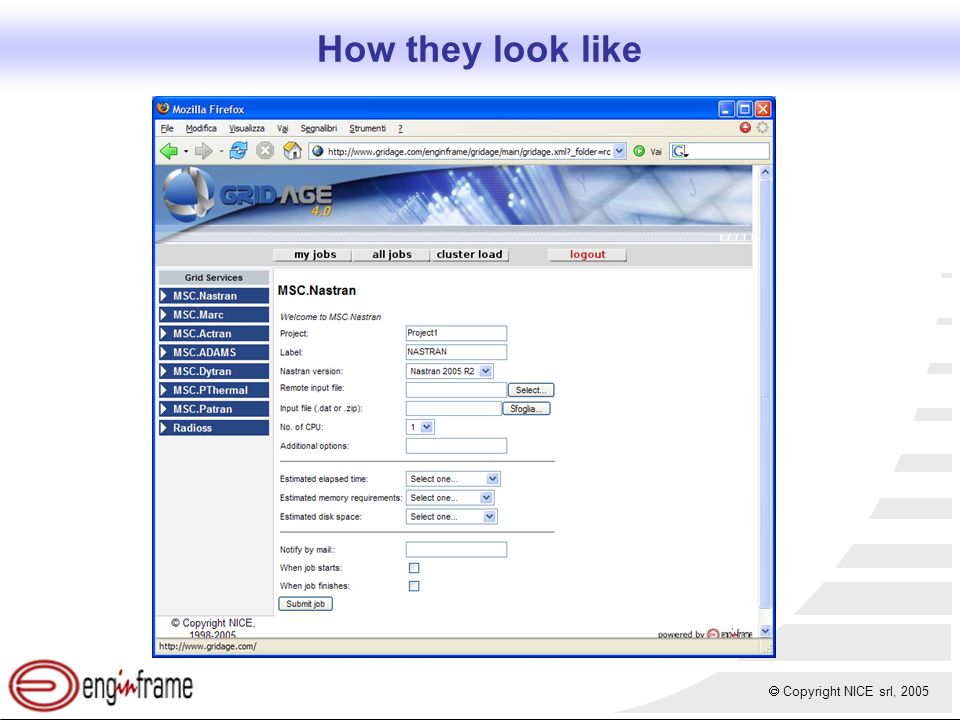Open the ? help menu
960x720 pixels.
click(x=400, y=128)
